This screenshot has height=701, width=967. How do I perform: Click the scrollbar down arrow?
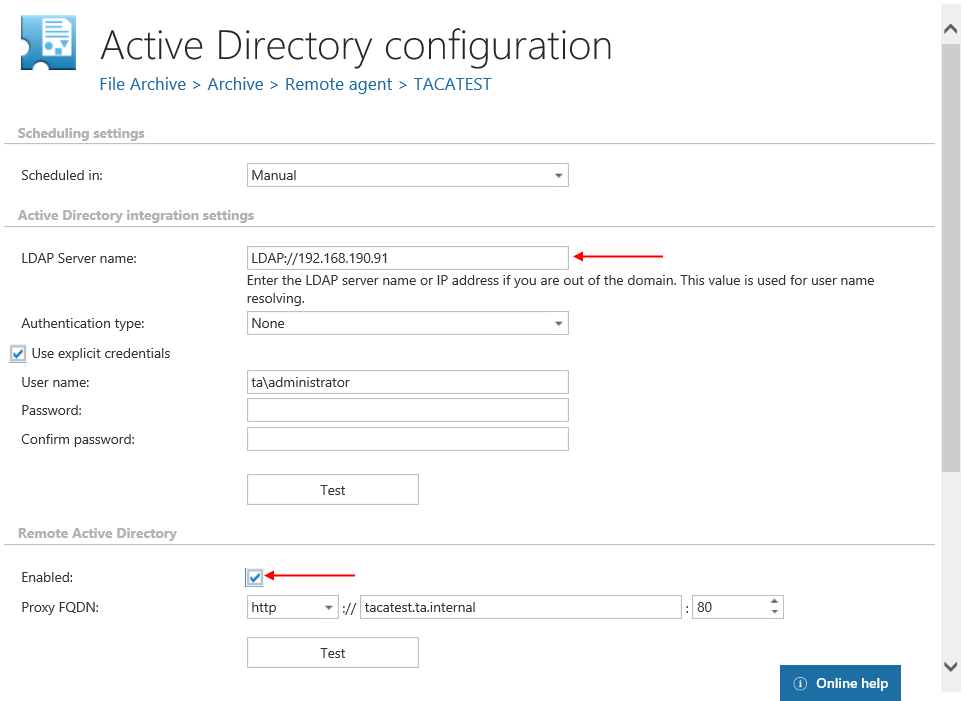(x=950, y=666)
